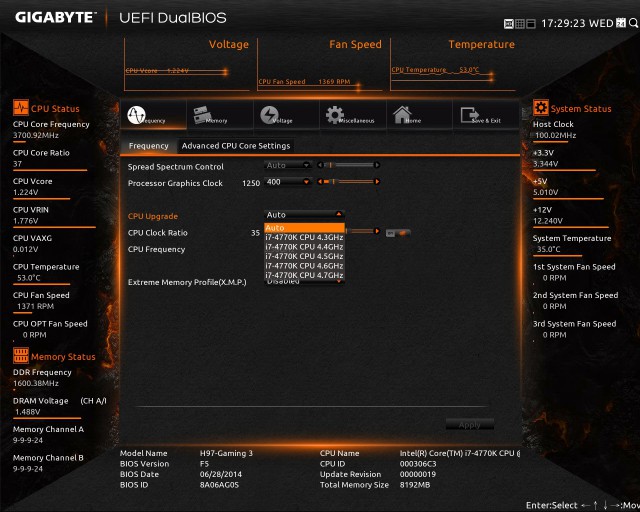Viewport: 640px width, 512px height.
Task: Click the BIOS ID 8A06AG0S value
Action: 219,485
